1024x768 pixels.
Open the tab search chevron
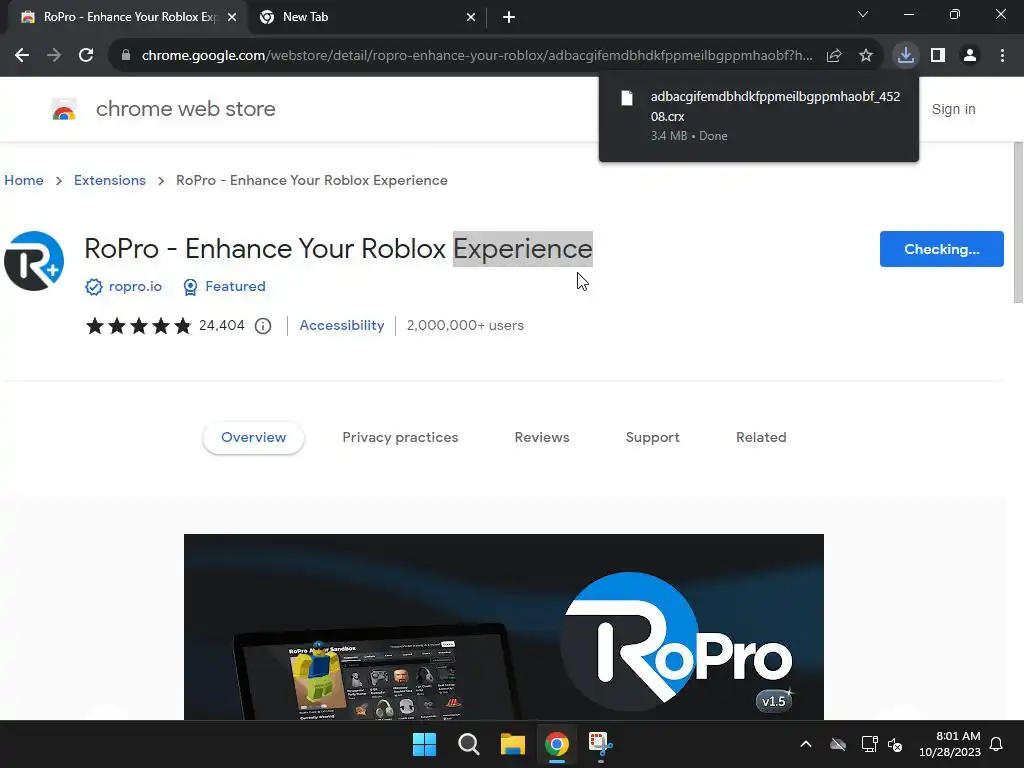pyautogui.click(x=863, y=14)
